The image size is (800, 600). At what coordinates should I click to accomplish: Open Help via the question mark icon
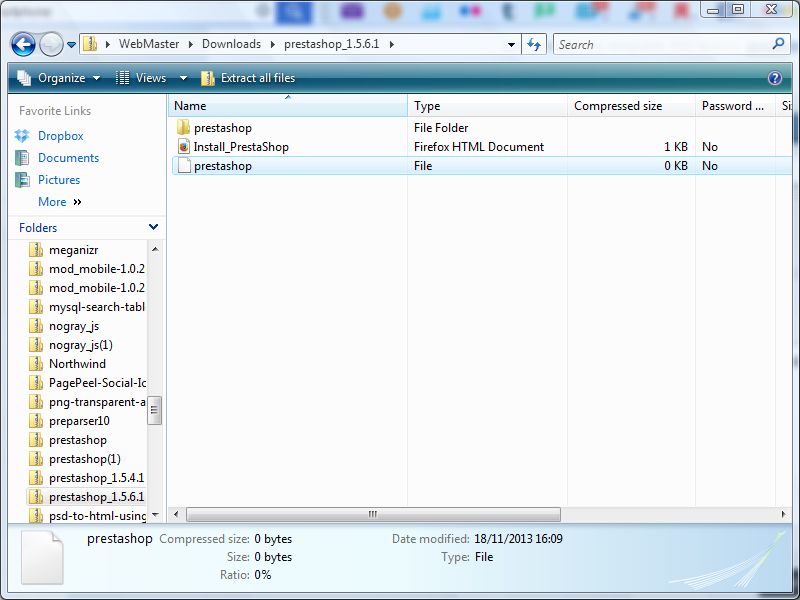[x=774, y=78]
